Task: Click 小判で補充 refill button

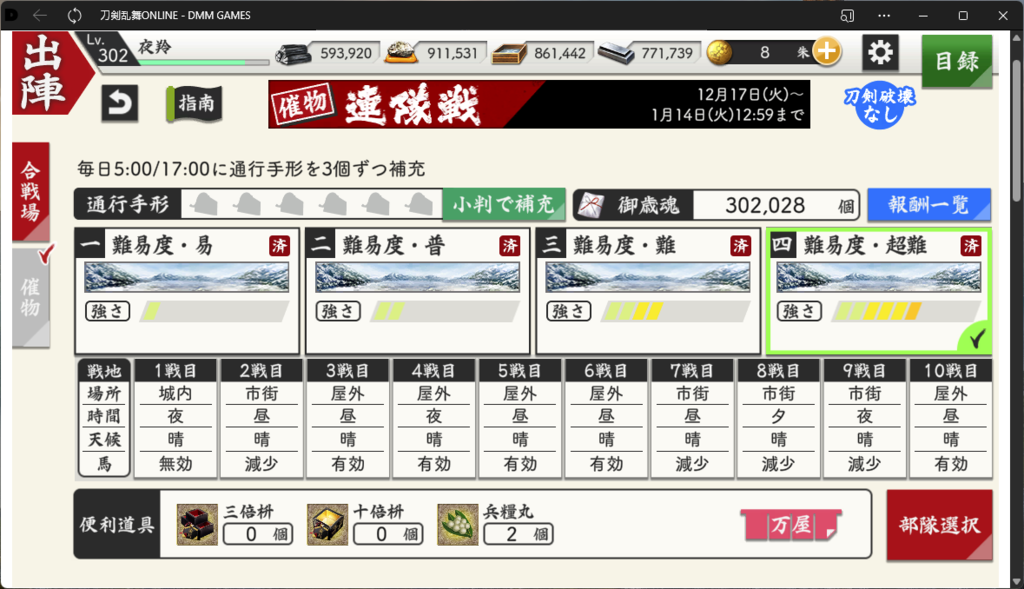Action: click(504, 205)
